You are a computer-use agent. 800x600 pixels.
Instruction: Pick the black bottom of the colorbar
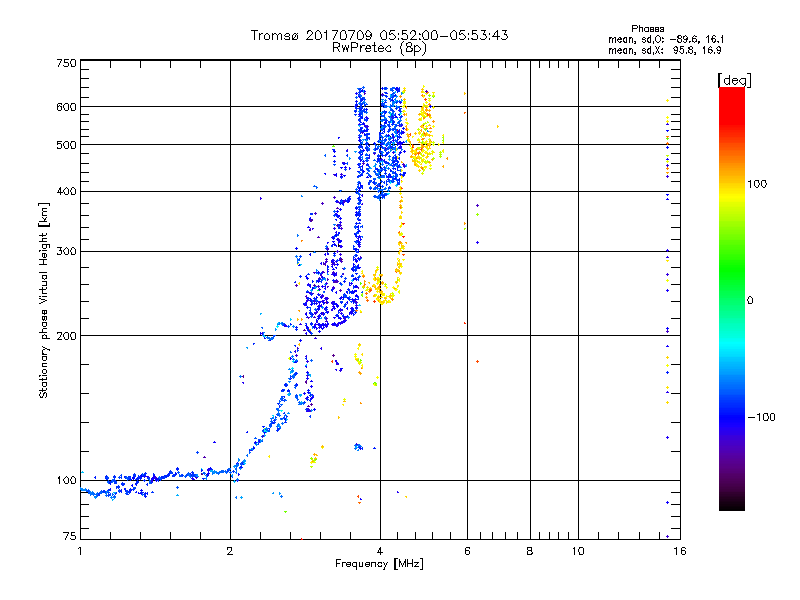coord(731,505)
